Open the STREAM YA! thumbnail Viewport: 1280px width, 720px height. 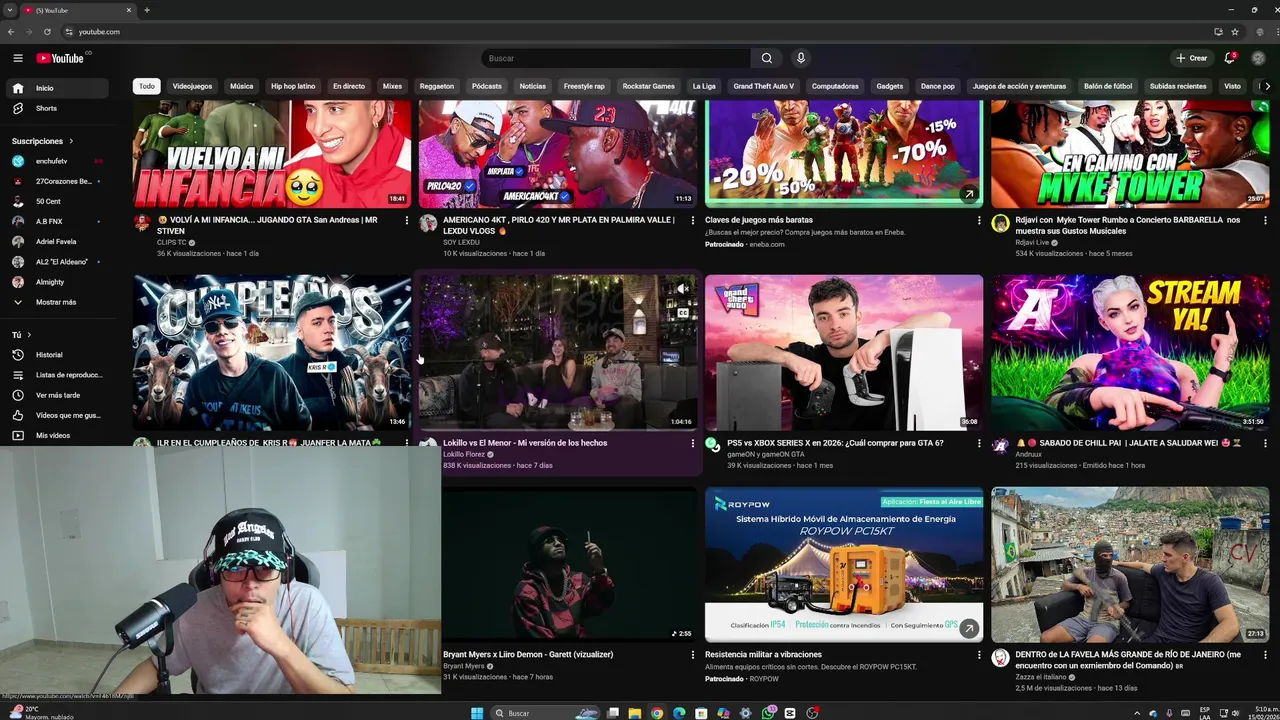point(1129,353)
